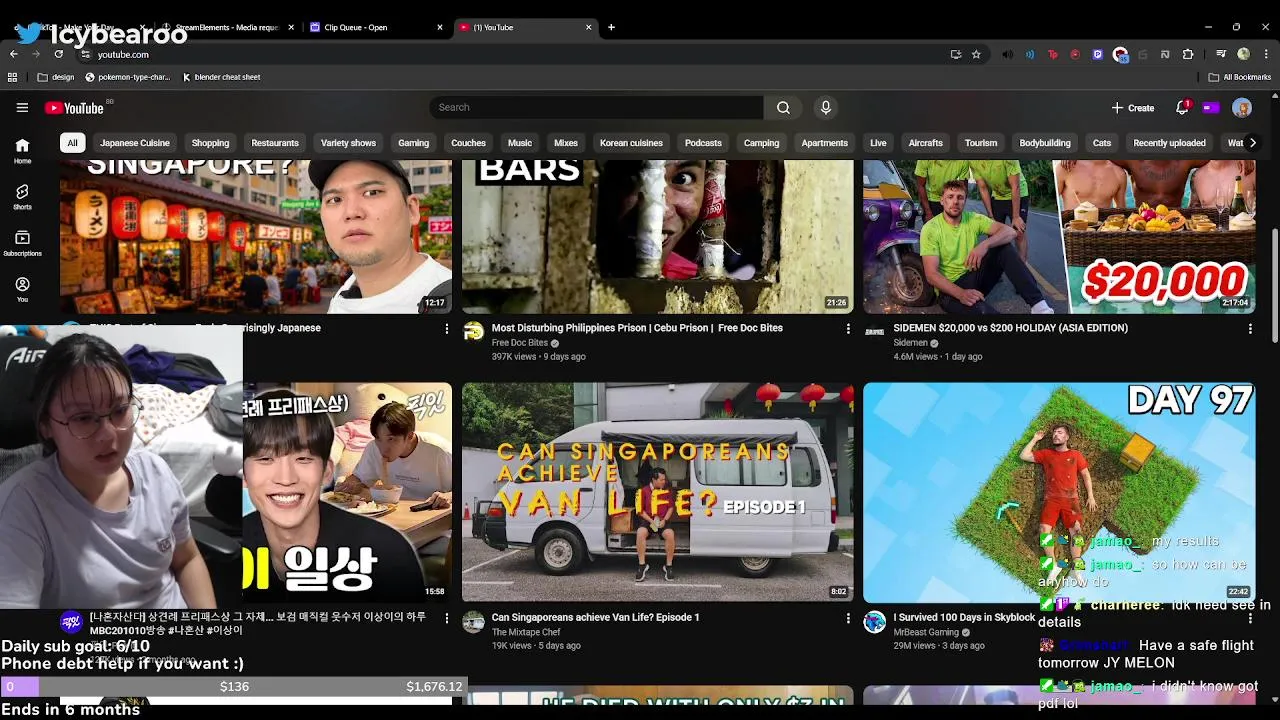1280x720 pixels.
Task: Open Shorts in the sidebar
Action: [22, 197]
